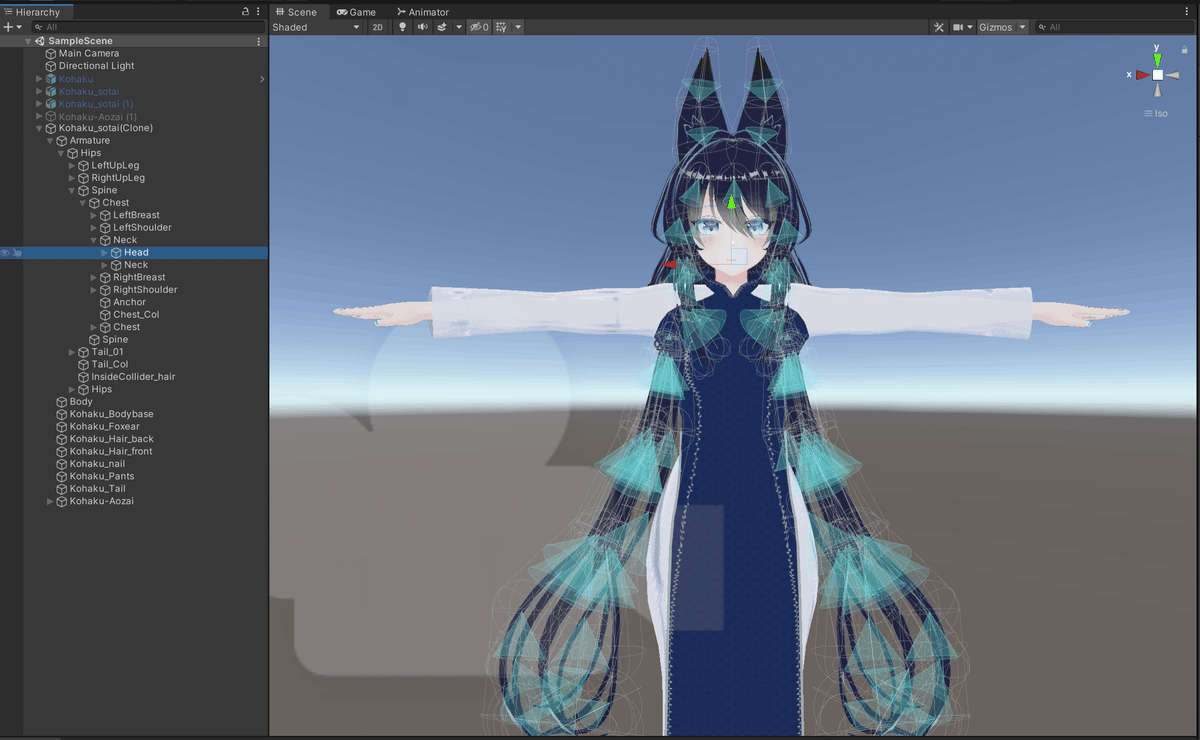
Task: Select the Tail_Col object
Action: pos(110,365)
